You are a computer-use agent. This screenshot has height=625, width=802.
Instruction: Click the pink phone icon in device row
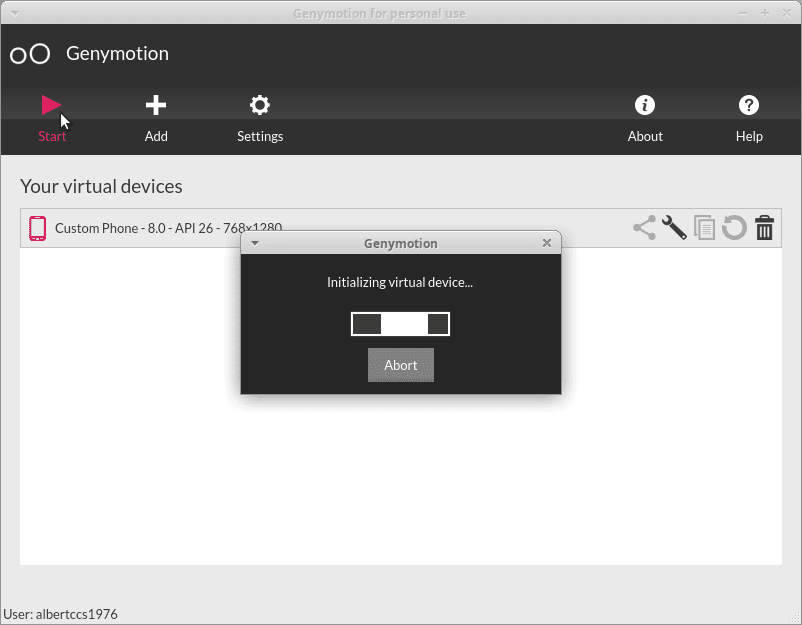[38, 228]
